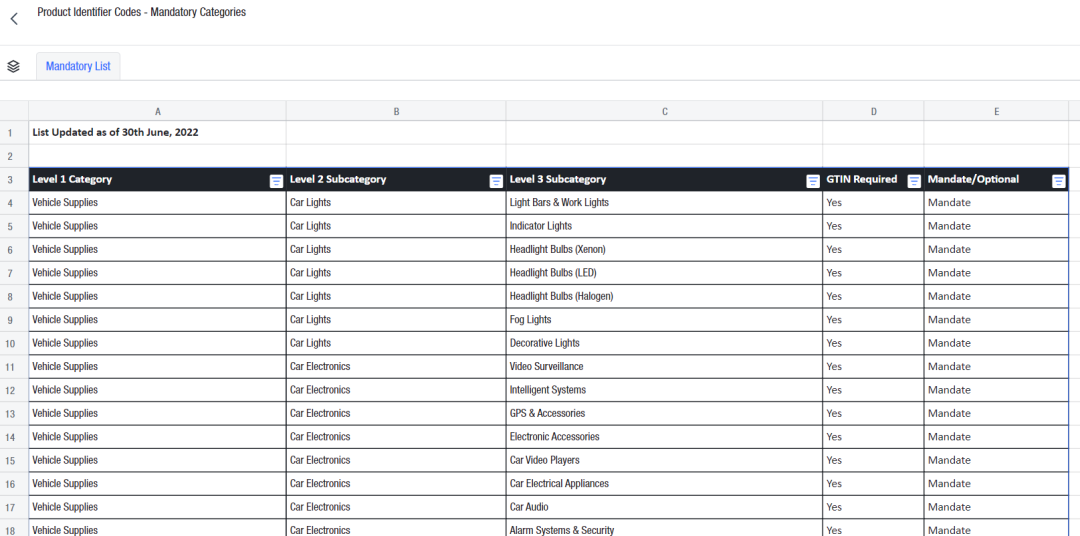Click the page title 'Product Identifier Codes - Mandatory Categories'
The width and height of the screenshot is (1080, 536).
pos(141,12)
